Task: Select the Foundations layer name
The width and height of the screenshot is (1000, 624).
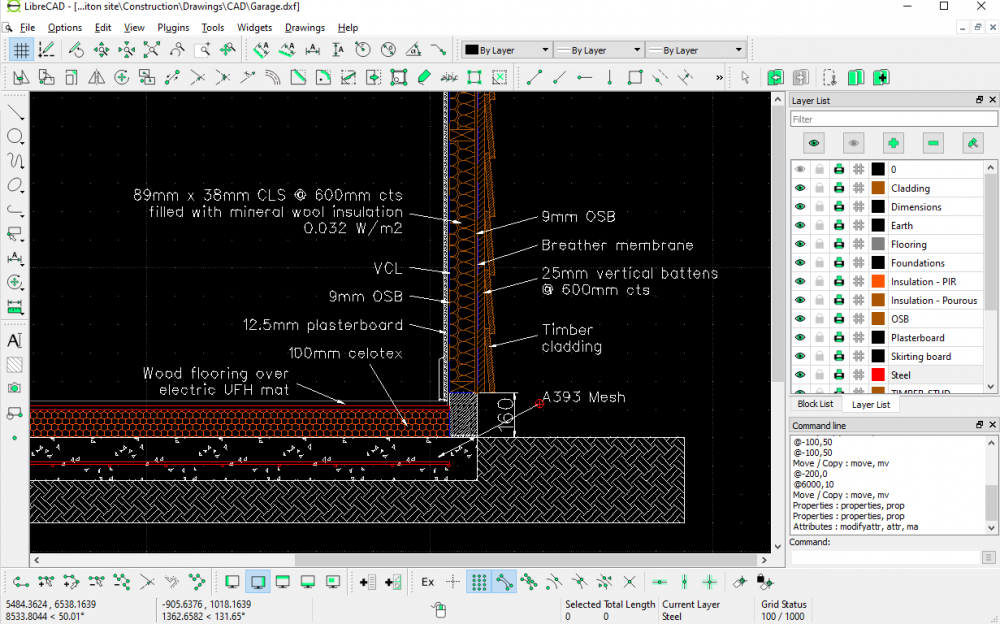Action: coord(918,263)
